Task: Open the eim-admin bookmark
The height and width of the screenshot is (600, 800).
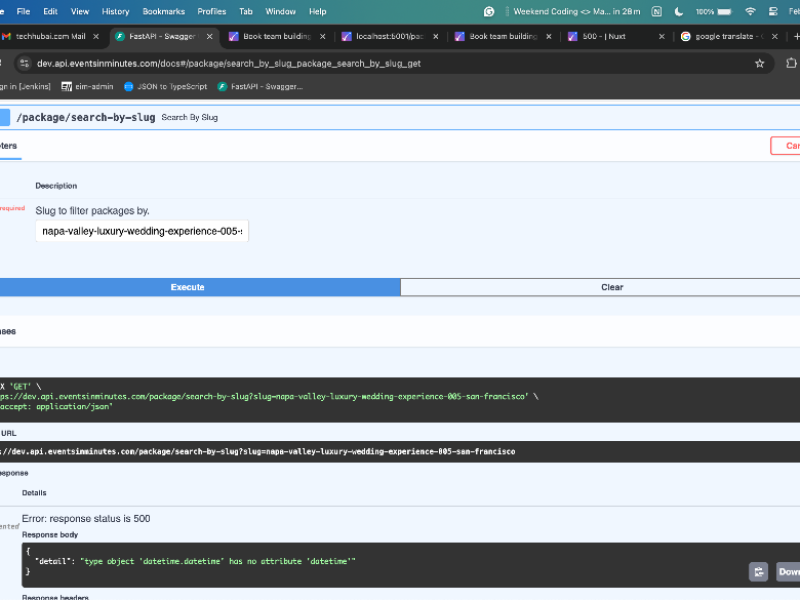Action: click(x=88, y=86)
